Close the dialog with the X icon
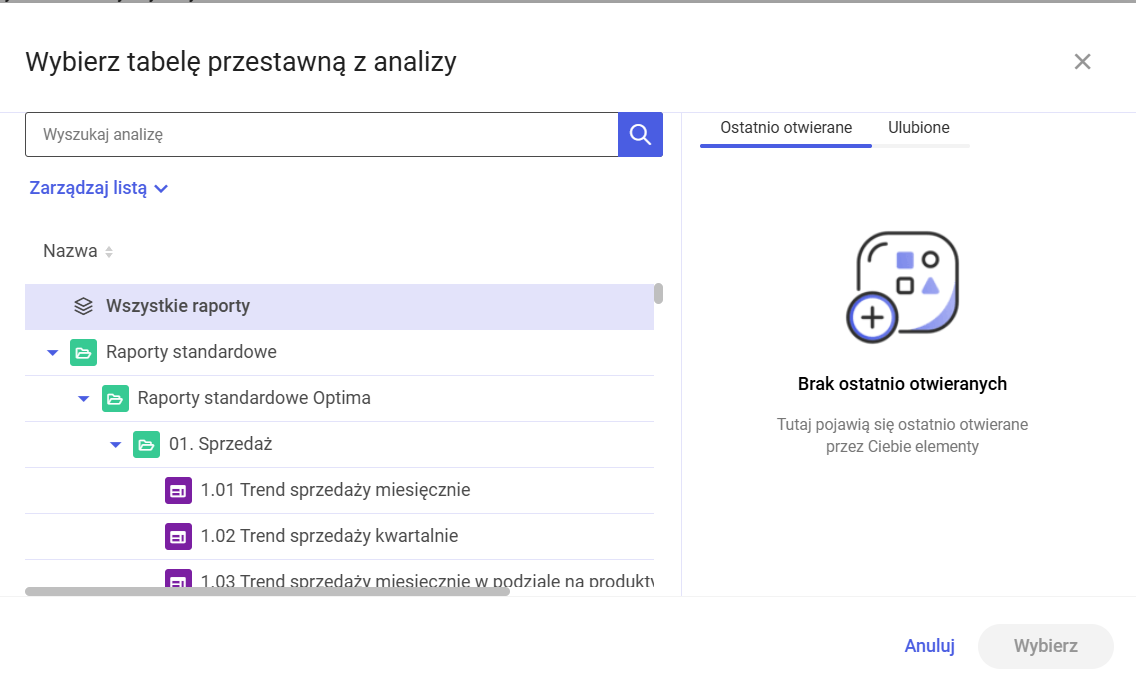Screen dimensions: 1136x691 1082,62
